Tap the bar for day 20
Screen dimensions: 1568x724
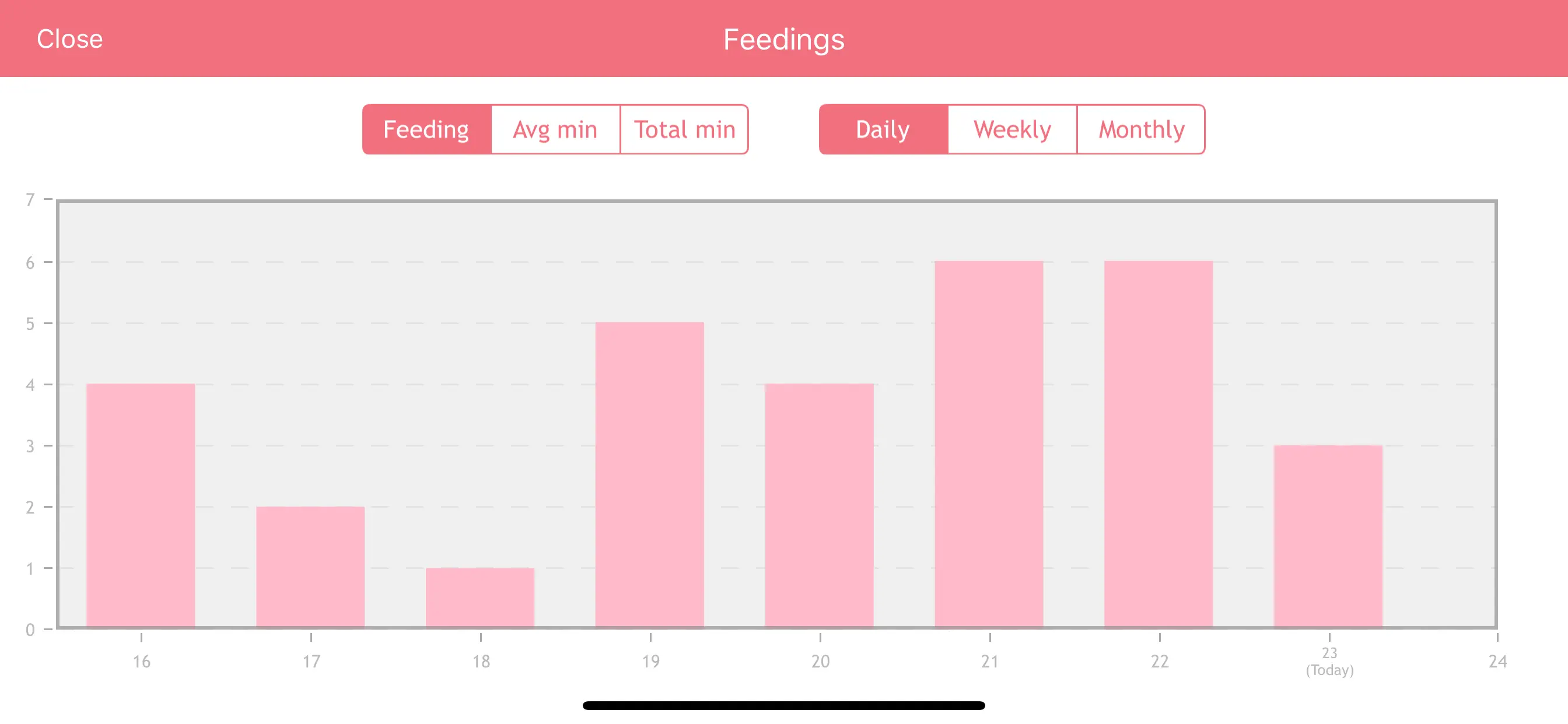[x=820, y=505]
